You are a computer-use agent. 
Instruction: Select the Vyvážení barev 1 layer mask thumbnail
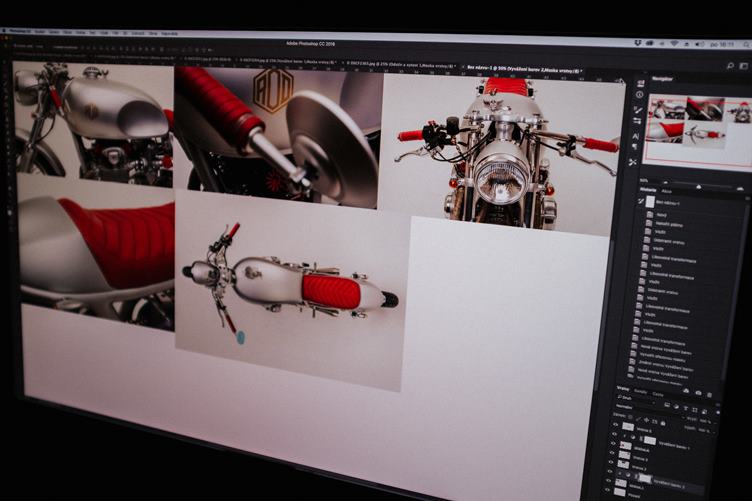click(x=650, y=440)
